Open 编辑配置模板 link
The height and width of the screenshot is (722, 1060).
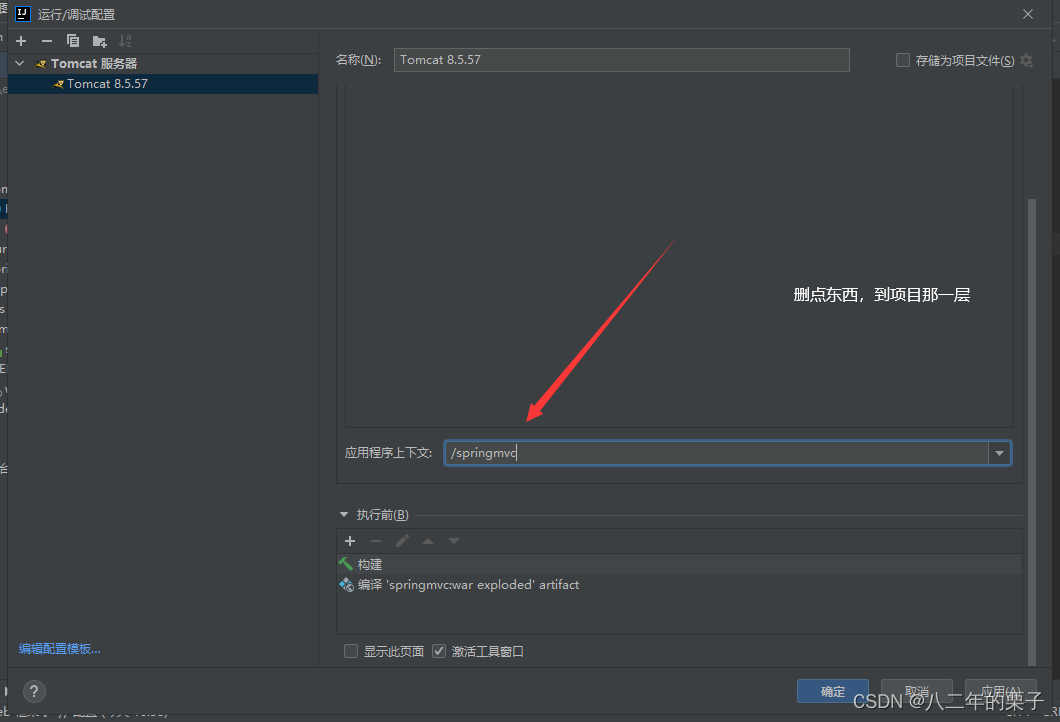(x=59, y=649)
